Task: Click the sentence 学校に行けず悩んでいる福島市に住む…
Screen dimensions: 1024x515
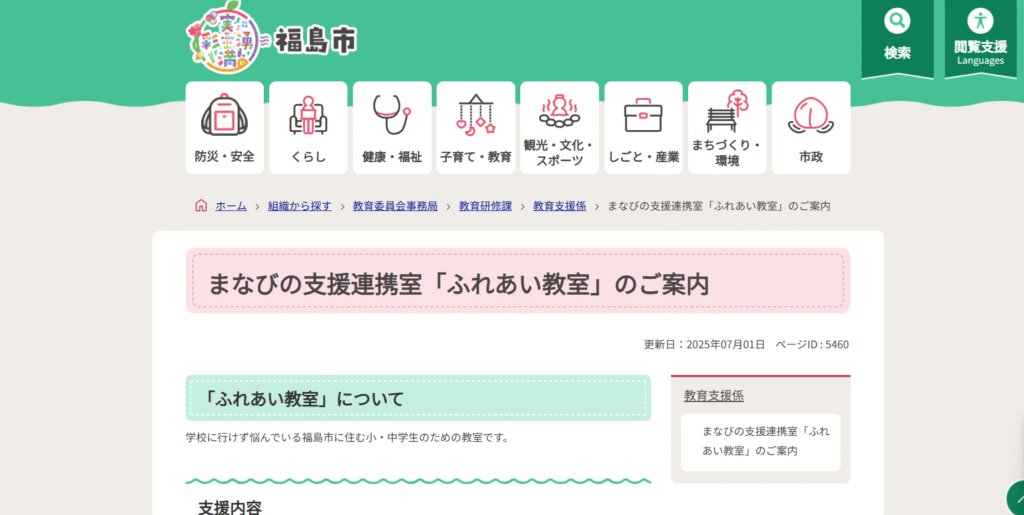Action: [347, 437]
